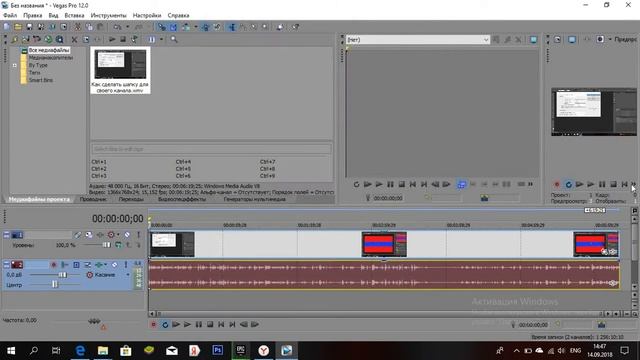Open preview Split Screen dropdown arrow
640x360 pixels.
(x=610, y=40)
